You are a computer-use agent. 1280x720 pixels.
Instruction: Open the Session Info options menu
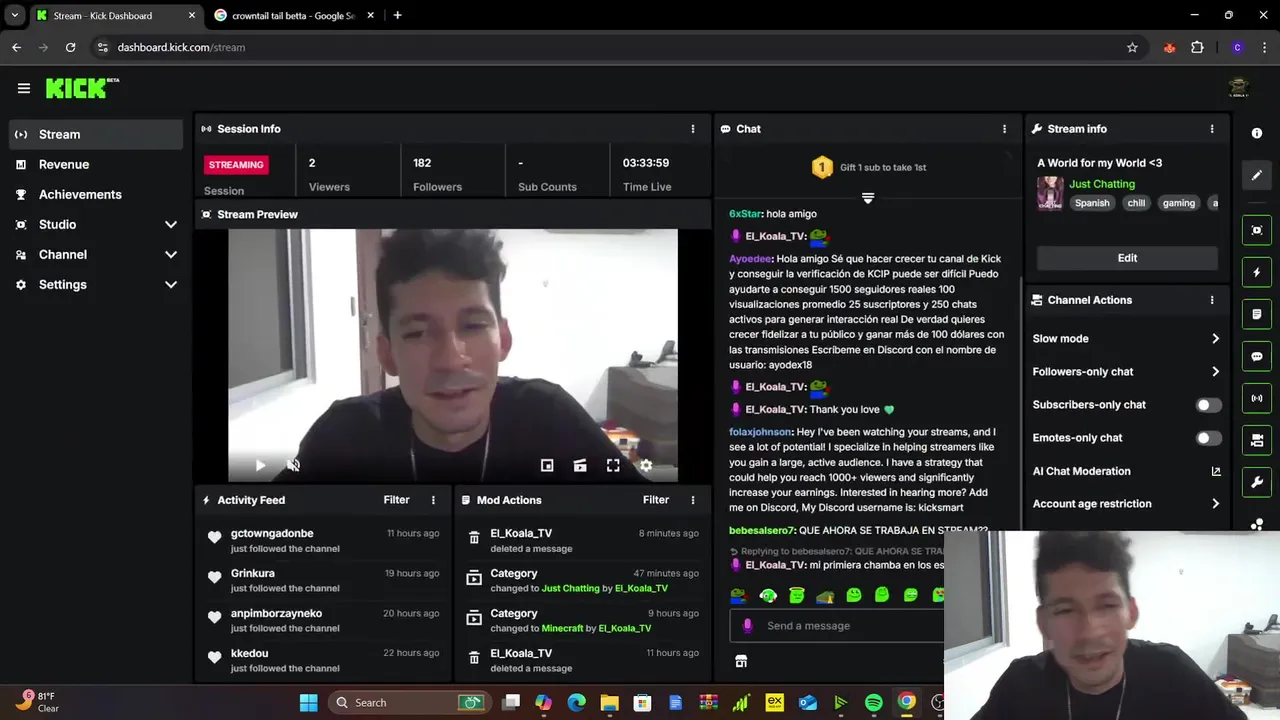pos(693,129)
